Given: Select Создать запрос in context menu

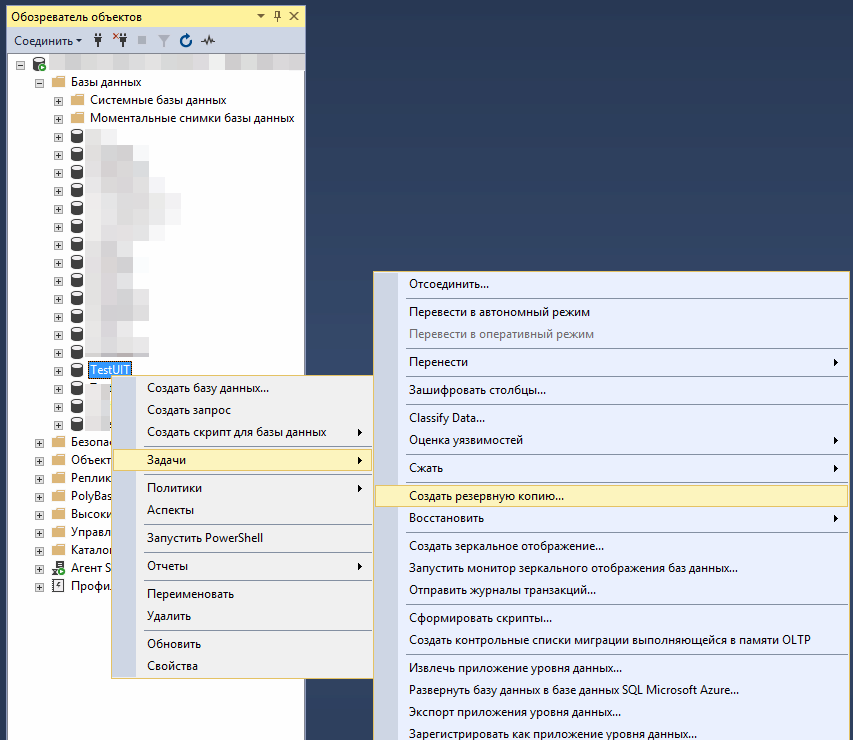Looking at the screenshot, I should click(189, 410).
